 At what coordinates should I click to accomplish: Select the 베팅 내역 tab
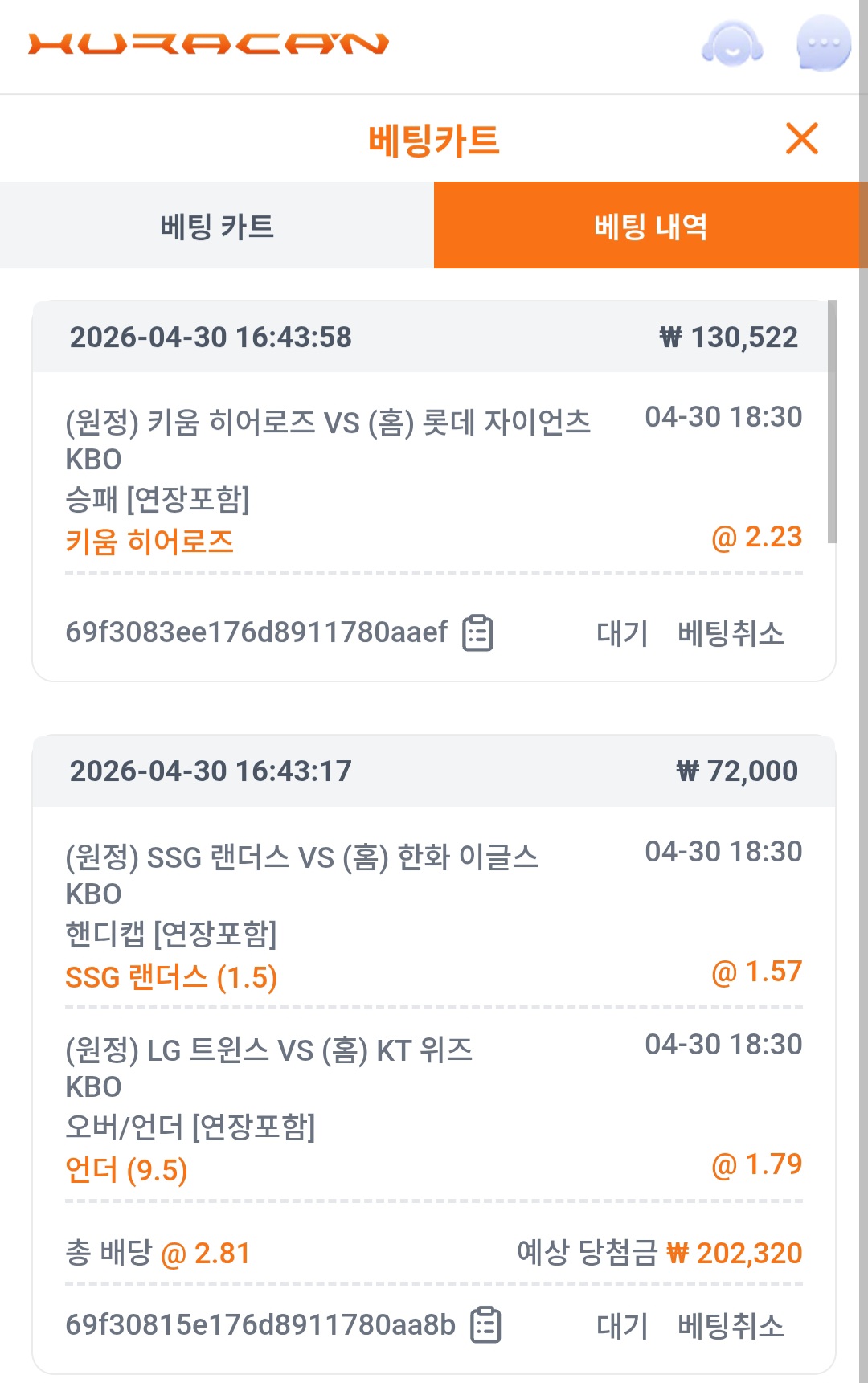point(650,226)
